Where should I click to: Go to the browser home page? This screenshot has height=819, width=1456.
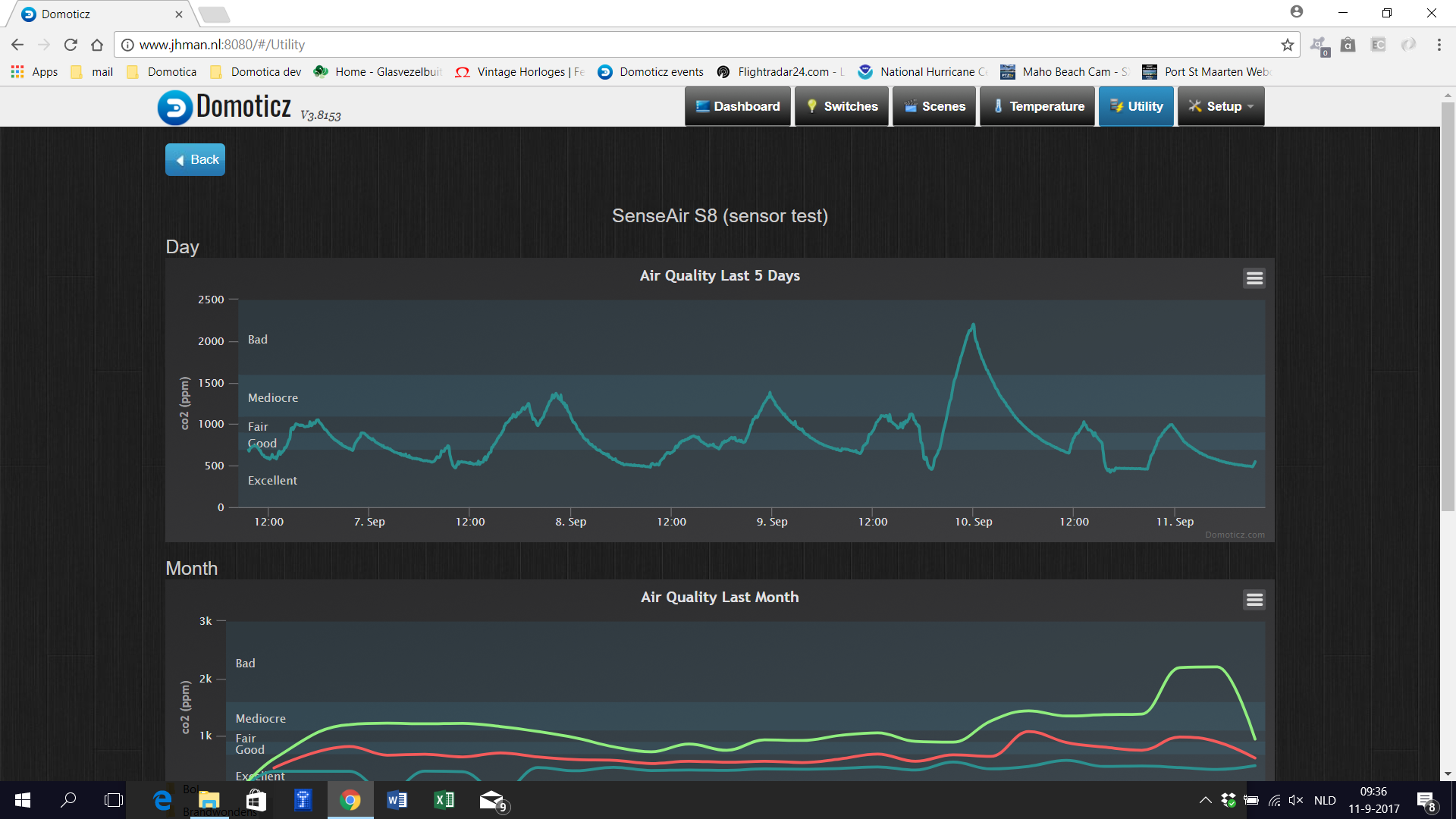coord(97,45)
